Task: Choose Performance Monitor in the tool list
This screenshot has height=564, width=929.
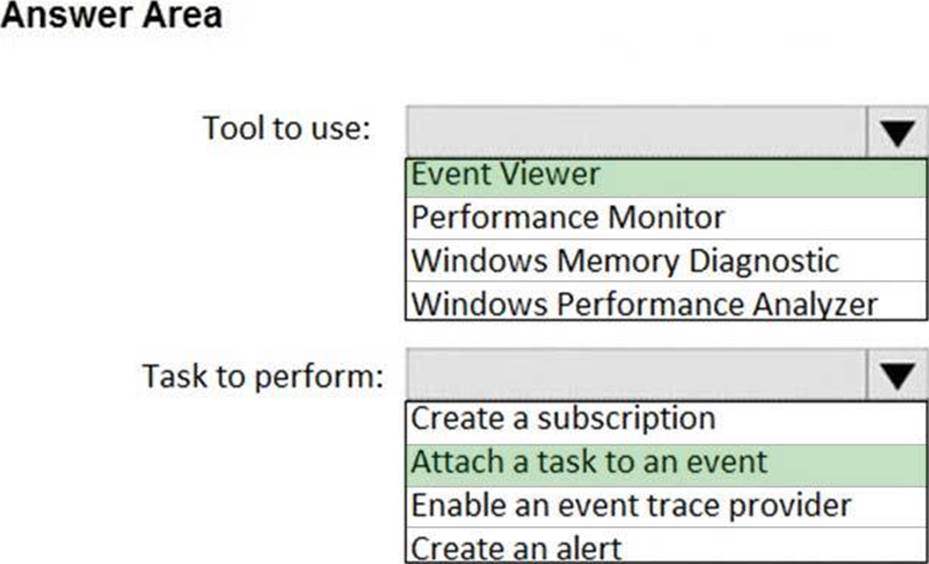Action: [568, 217]
